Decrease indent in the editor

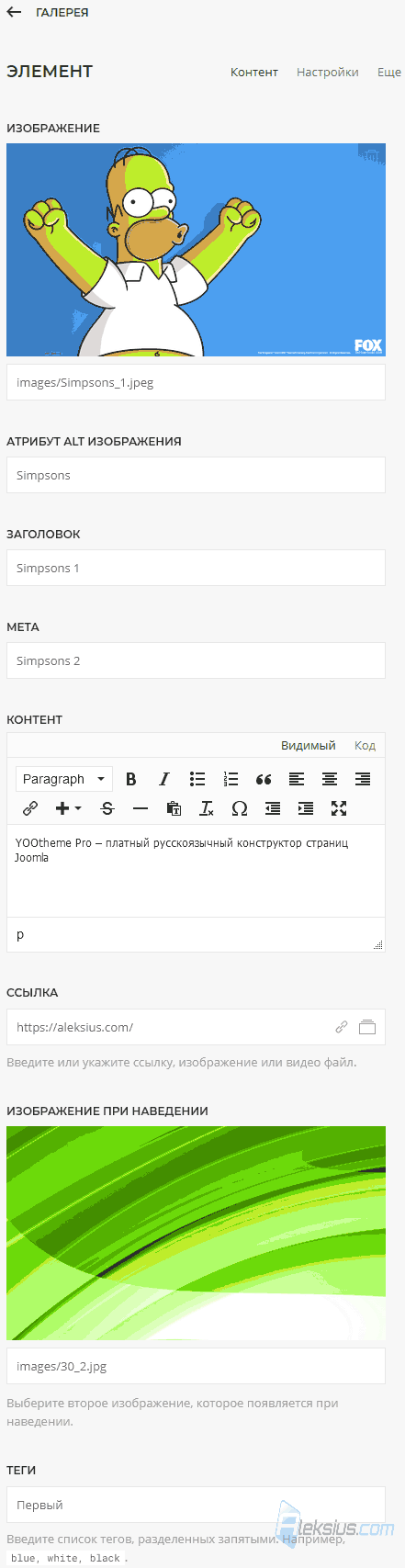(273, 808)
